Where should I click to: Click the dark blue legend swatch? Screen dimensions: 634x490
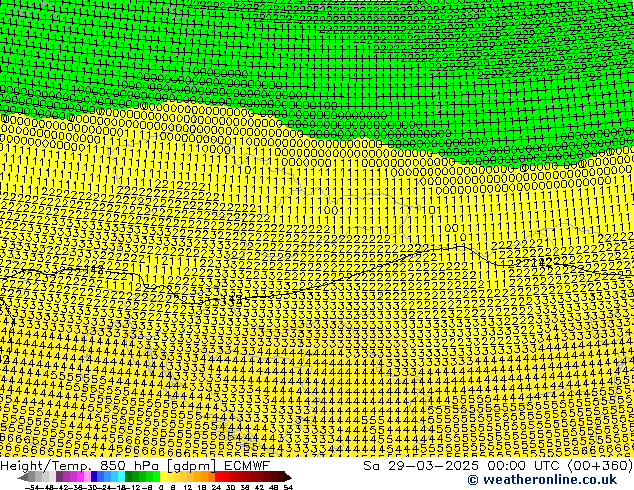tap(94, 477)
